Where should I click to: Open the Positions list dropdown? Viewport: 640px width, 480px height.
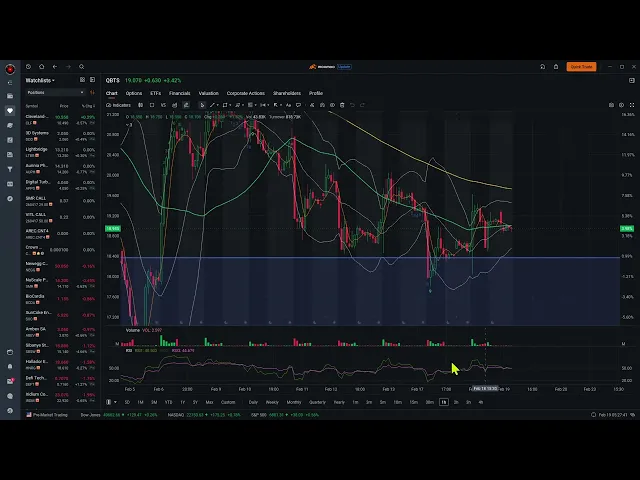coord(55,93)
